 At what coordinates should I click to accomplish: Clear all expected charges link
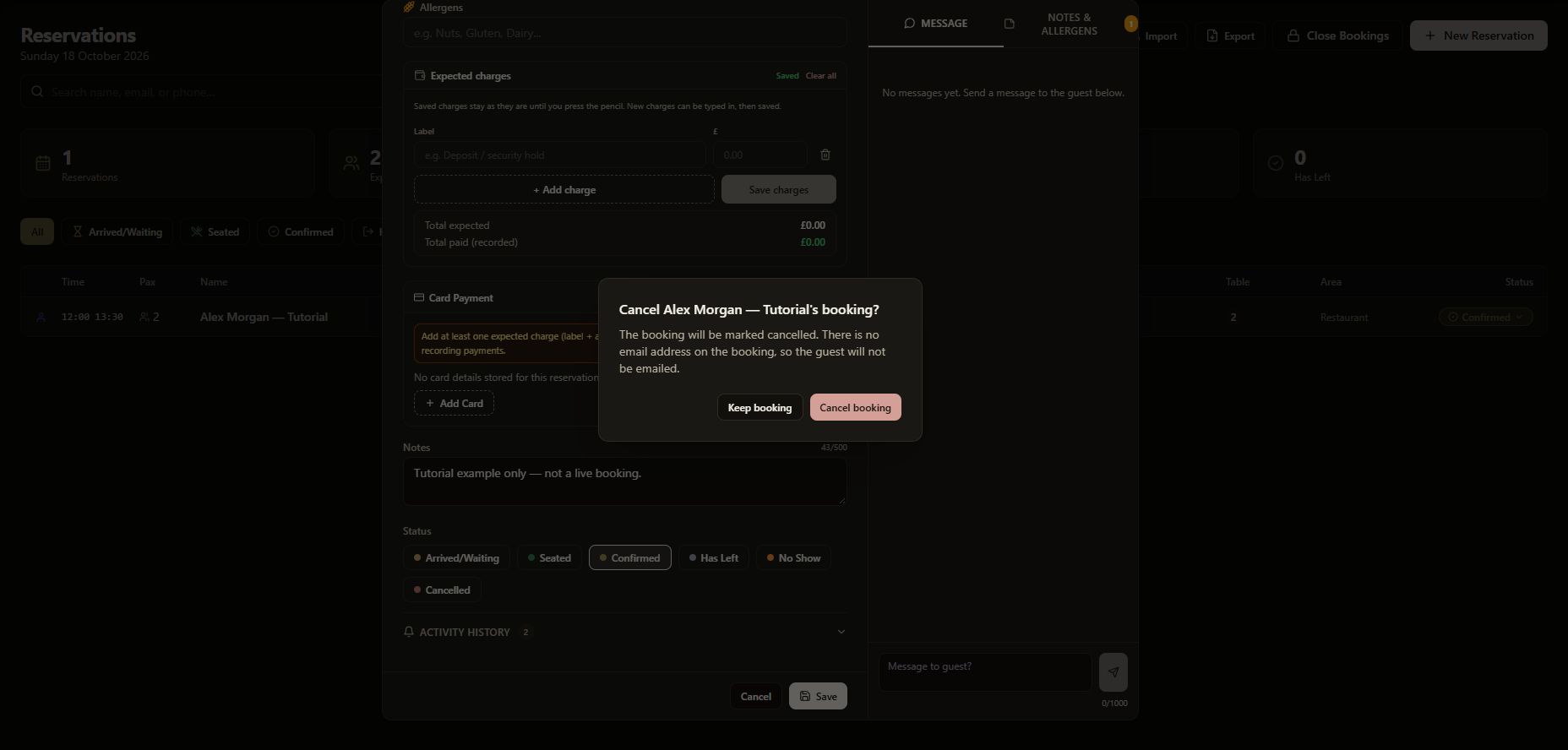pos(821,76)
